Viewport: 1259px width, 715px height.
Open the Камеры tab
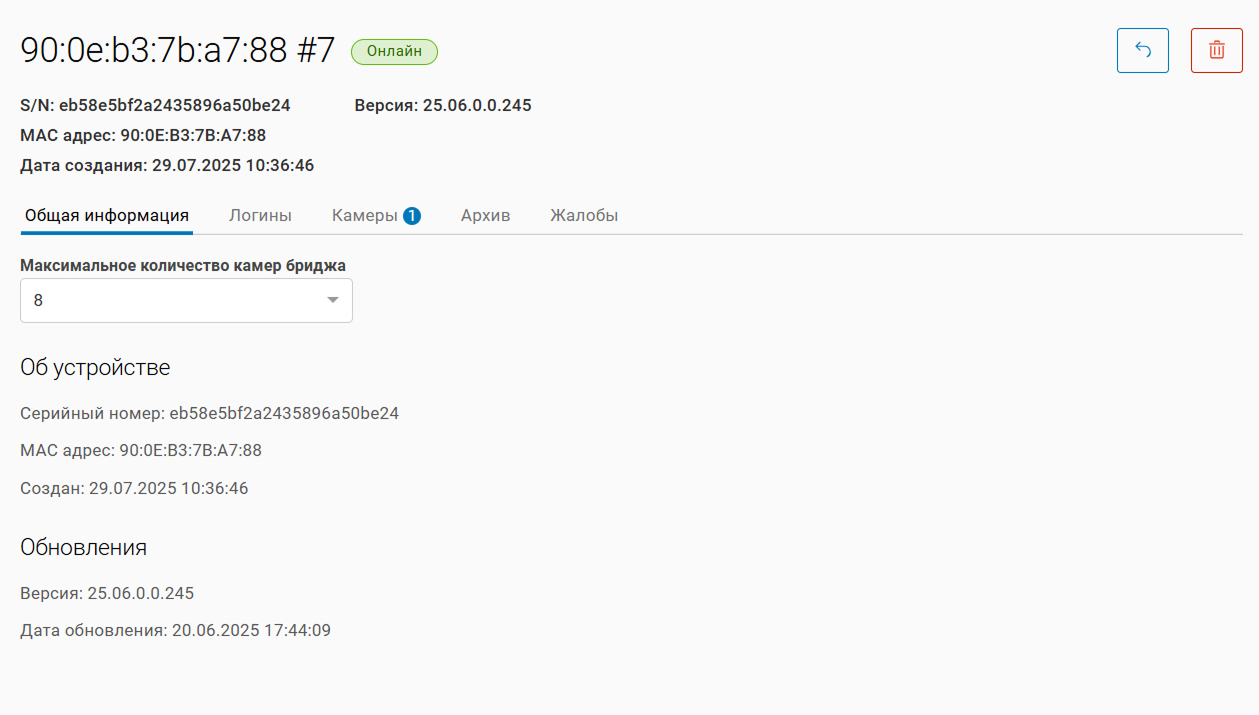(x=365, y=216)
